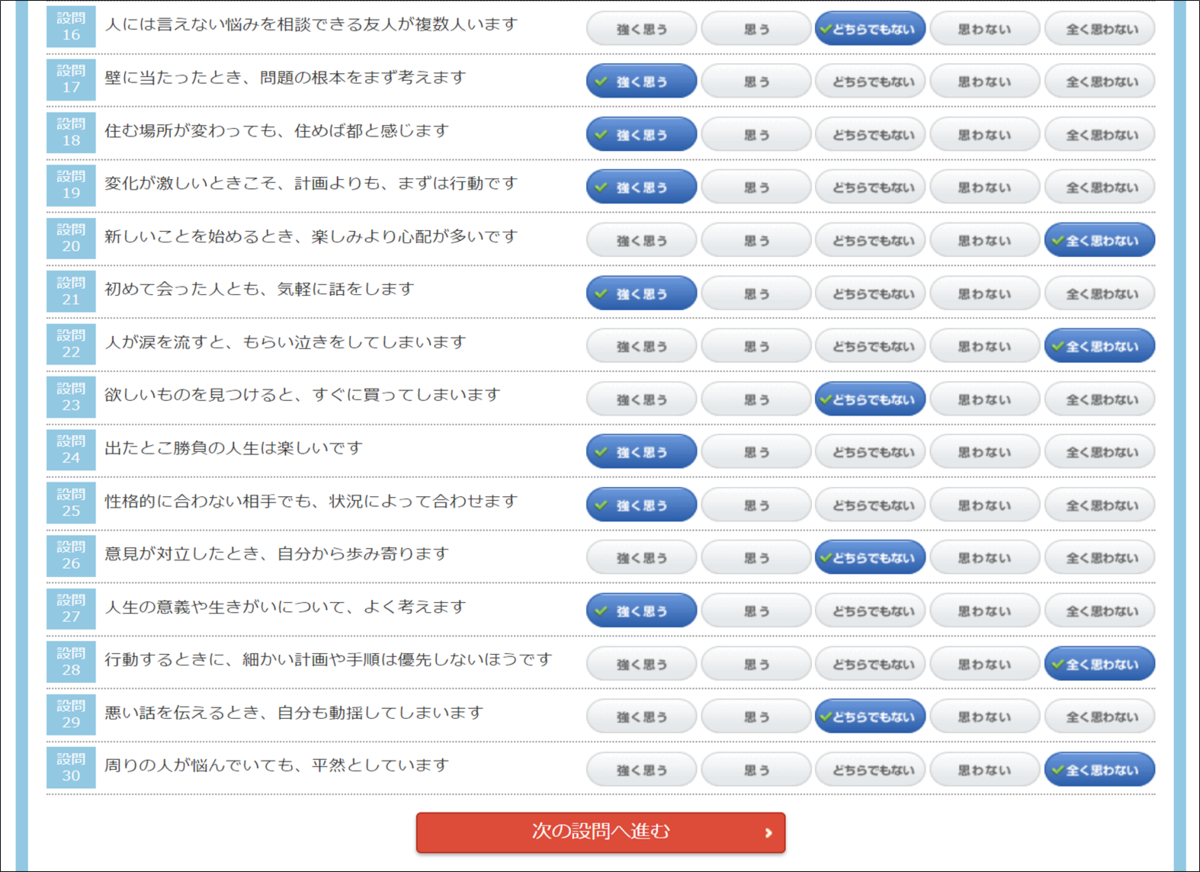Pick 思わない for question 20 about worry

tap(985, 240)
